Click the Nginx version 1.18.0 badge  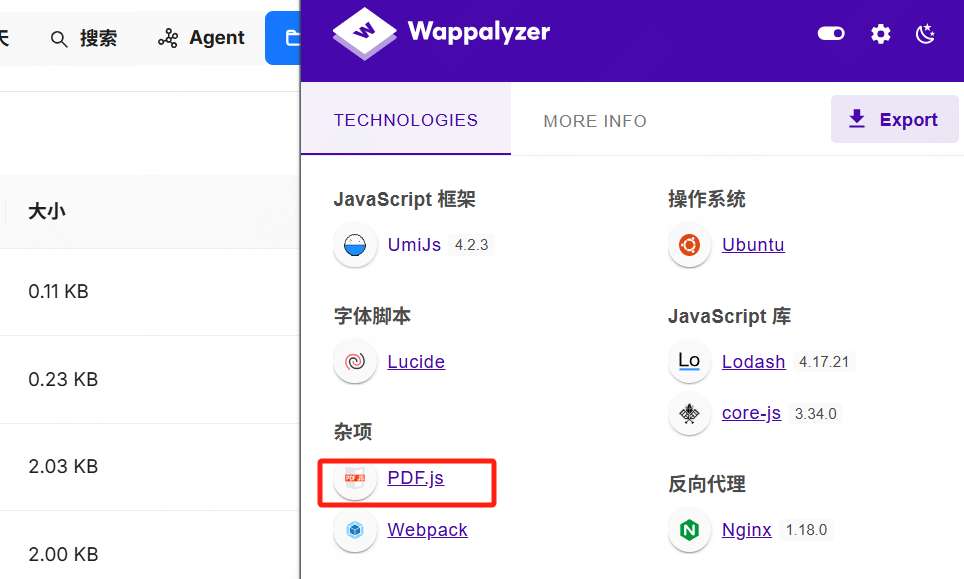coord(806,530)
